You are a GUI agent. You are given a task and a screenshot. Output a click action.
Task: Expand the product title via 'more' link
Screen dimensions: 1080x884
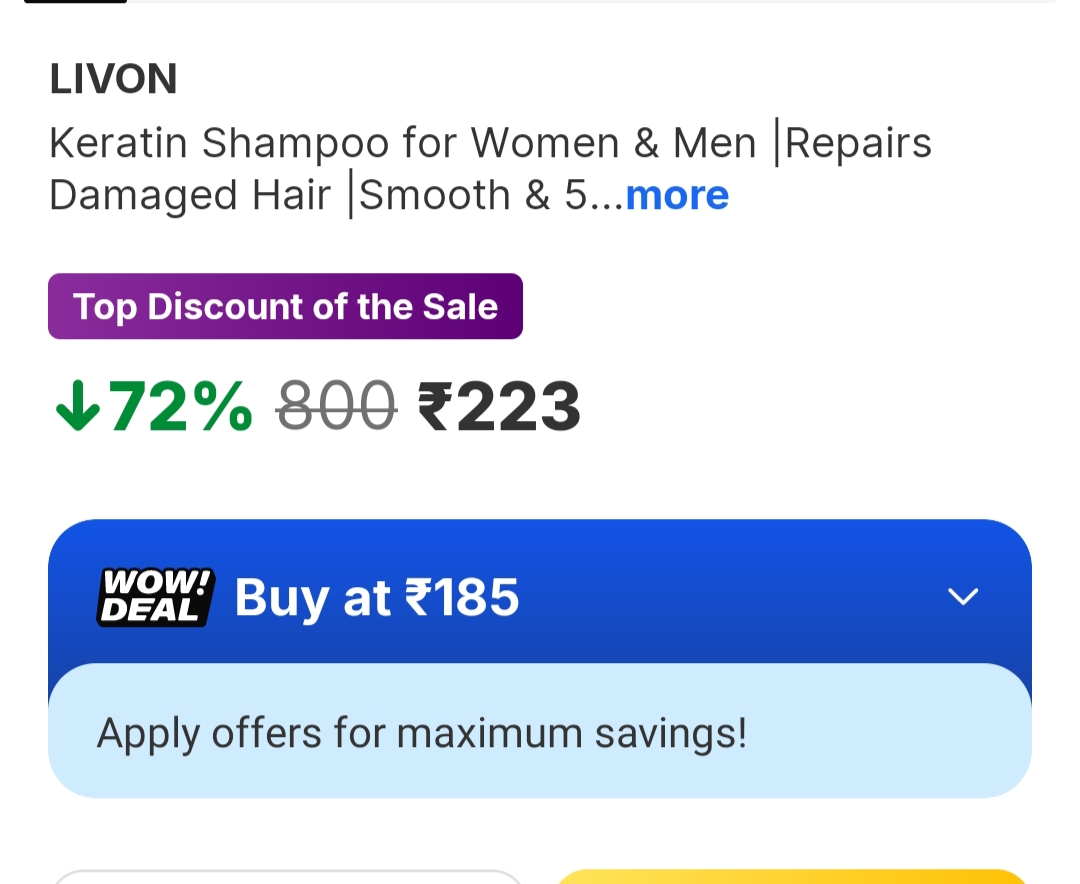point(676,196)
